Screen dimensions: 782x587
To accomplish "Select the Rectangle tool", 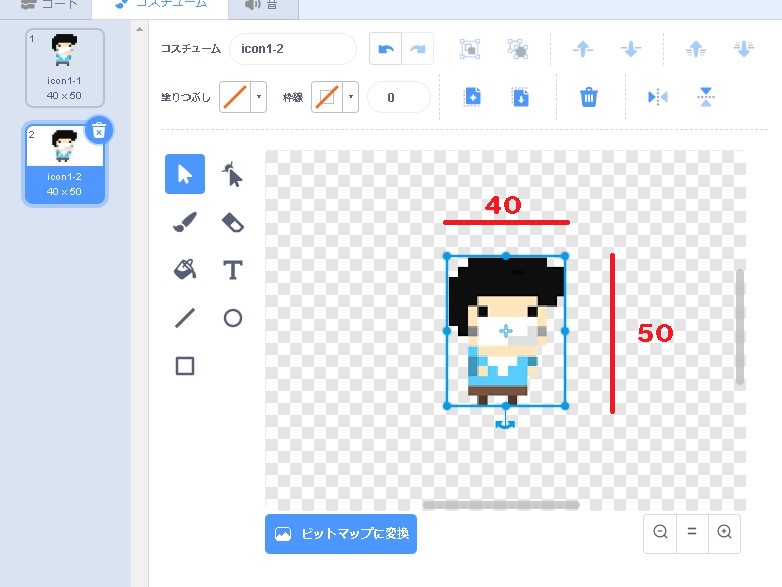I will [x=185, y=366].
